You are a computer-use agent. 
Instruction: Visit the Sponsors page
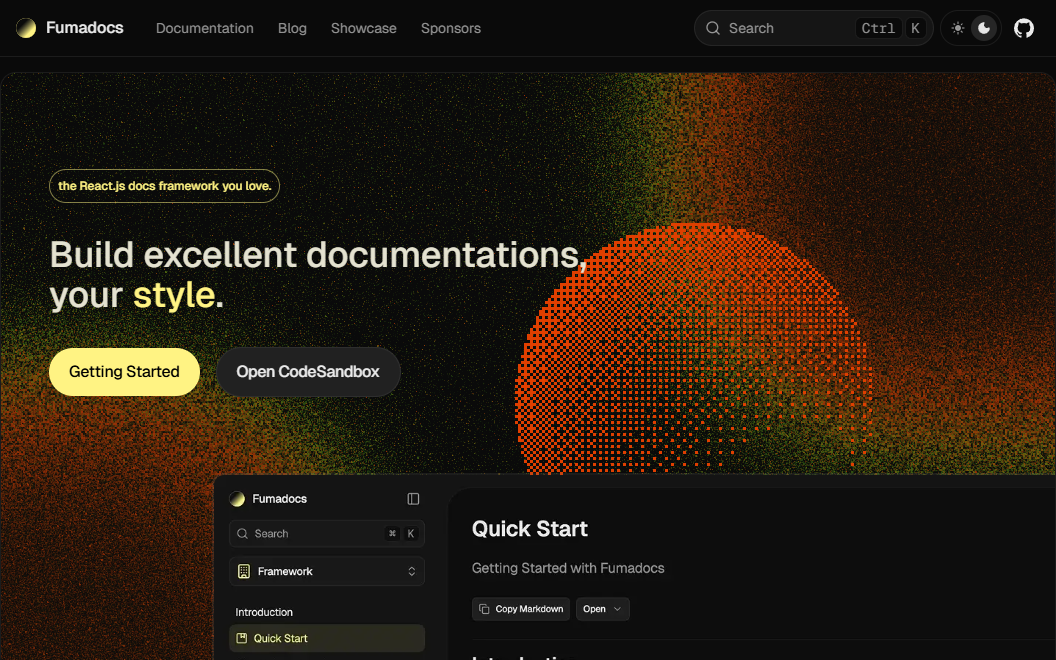click(451, 28)
